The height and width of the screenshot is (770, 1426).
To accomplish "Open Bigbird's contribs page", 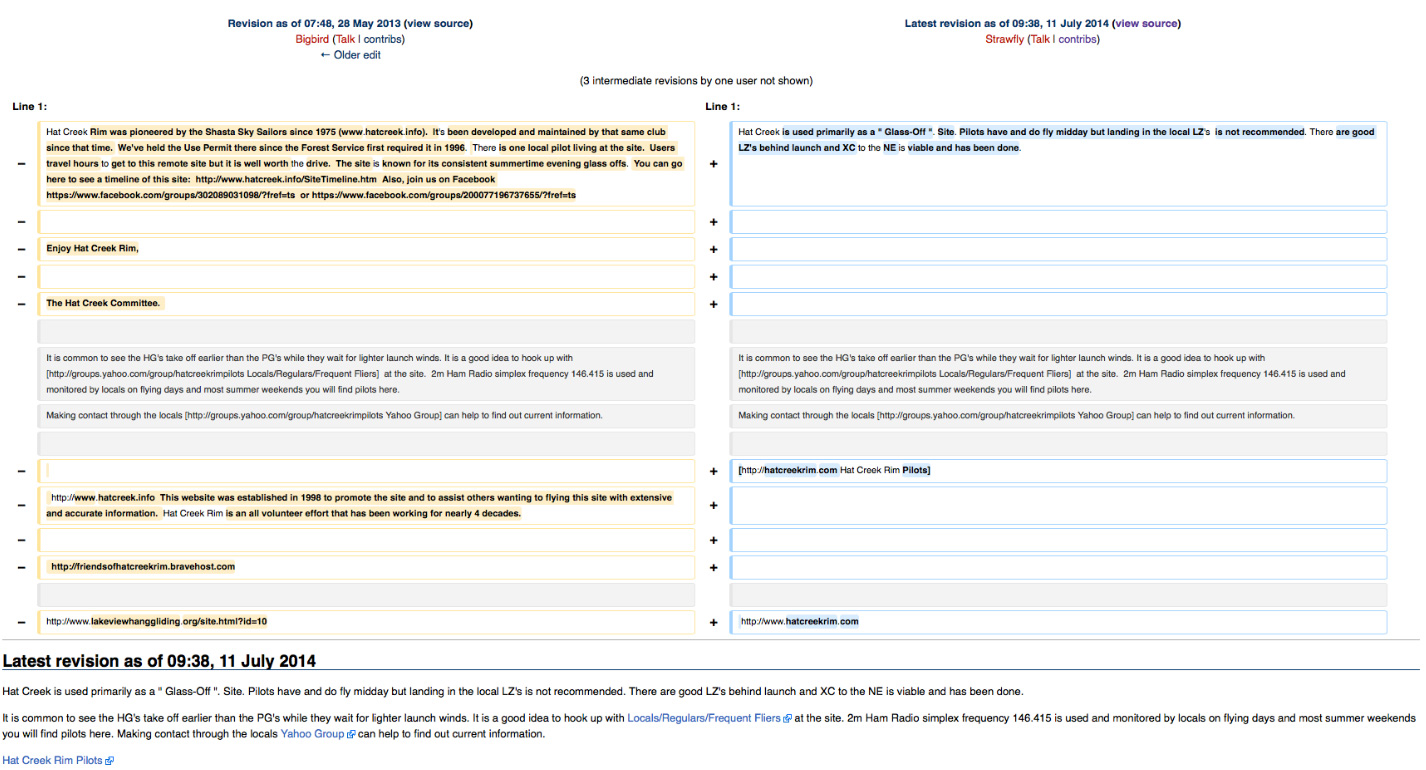I will tap(382, 39).
